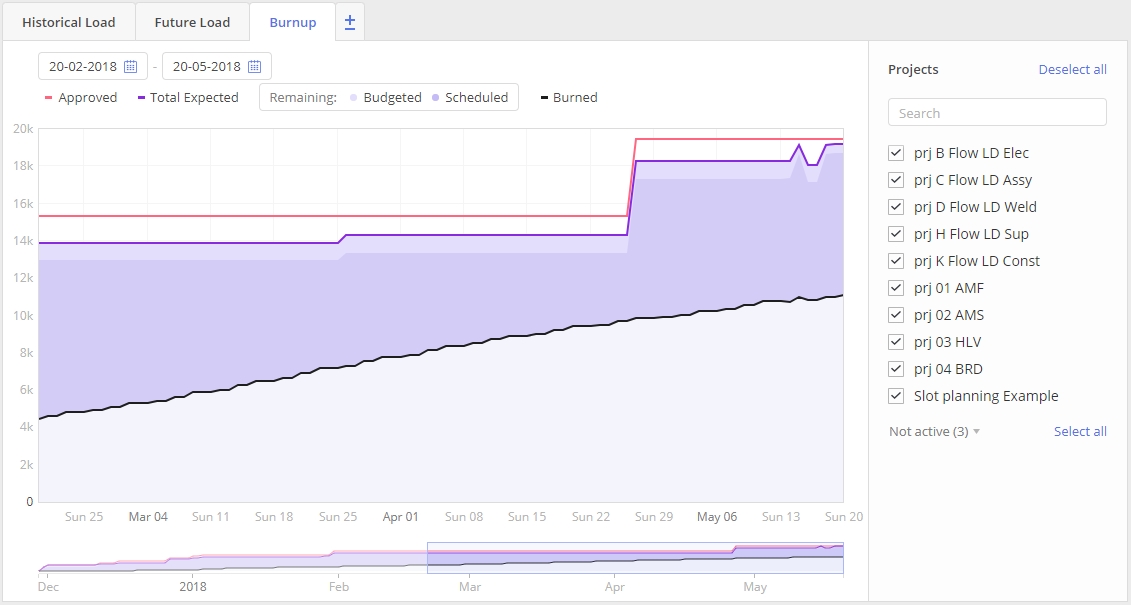Click the Select all link
This screenshot has height=605, width=1131.
click(x=1080, y=431)
